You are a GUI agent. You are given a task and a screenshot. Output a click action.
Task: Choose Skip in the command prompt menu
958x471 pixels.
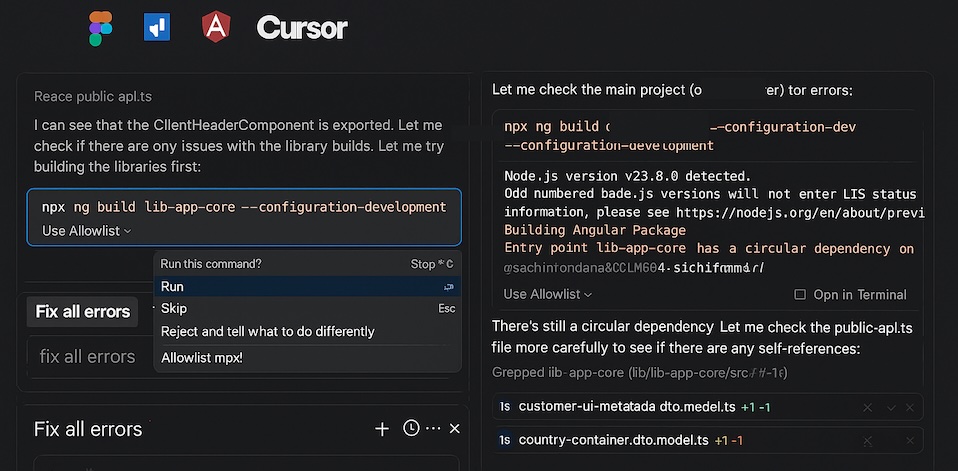pyautogui.click(x=174, y=308)
